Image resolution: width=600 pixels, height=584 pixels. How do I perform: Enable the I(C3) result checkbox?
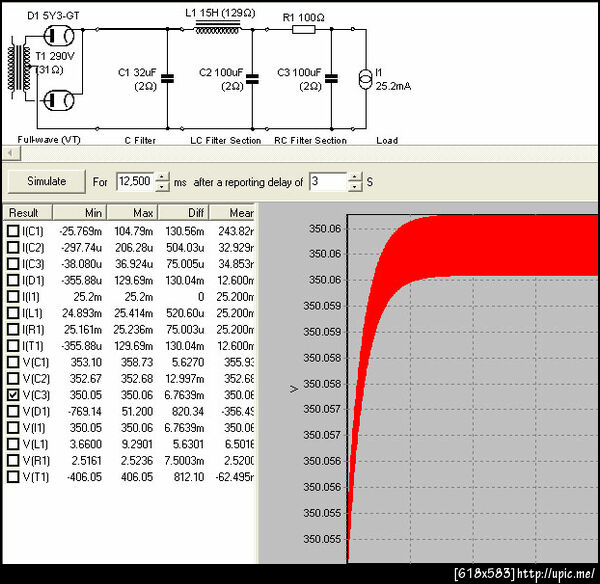[13, 264]
